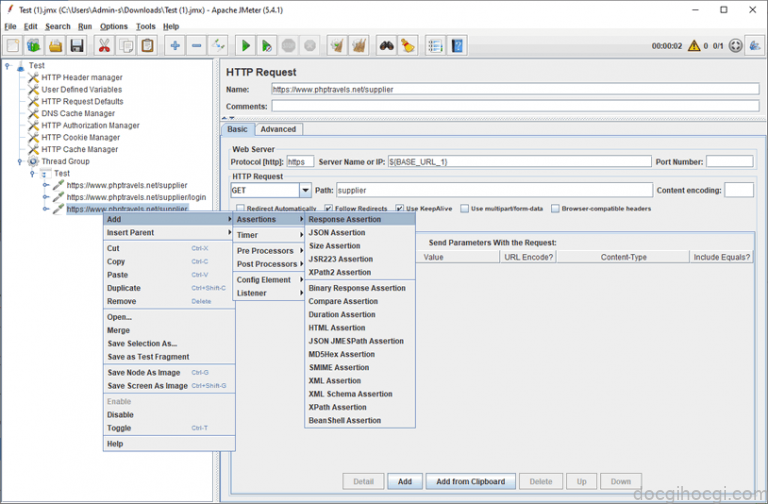Click the Open file folder icon
Viewport: 768px width, 504px height.
(55, 46)
